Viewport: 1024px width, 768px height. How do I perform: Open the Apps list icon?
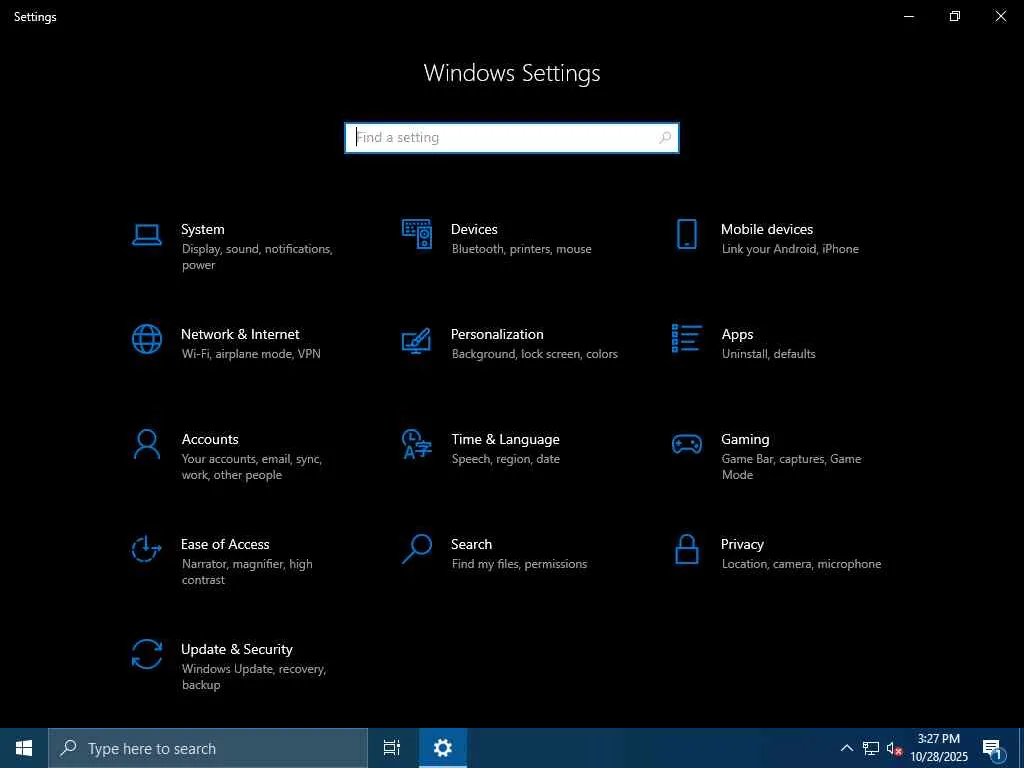click(686, 338)
